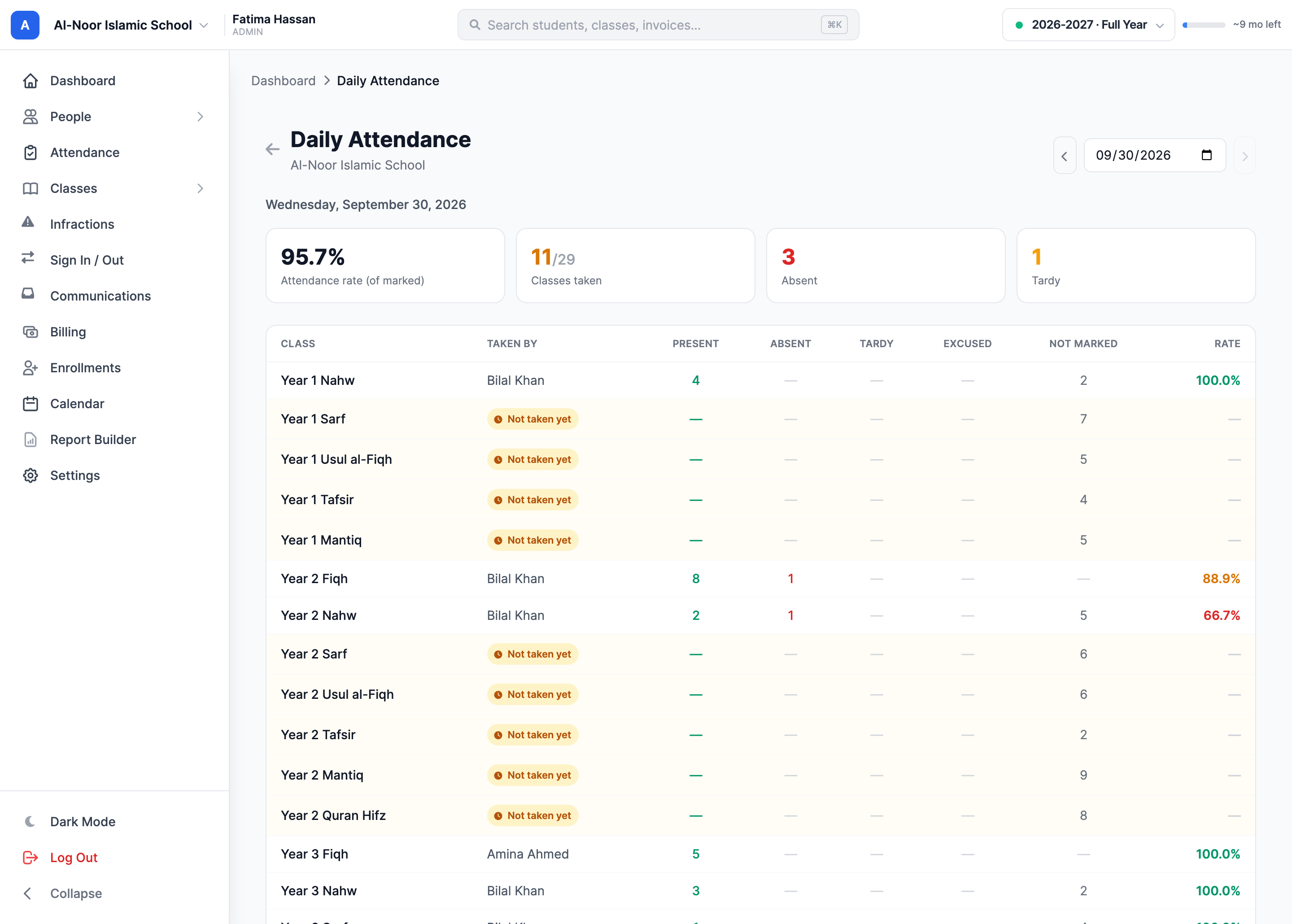1292x924 pixels.
Task: Click the 66.7% rate for Year 2 Nahw
Action: 1222,615
